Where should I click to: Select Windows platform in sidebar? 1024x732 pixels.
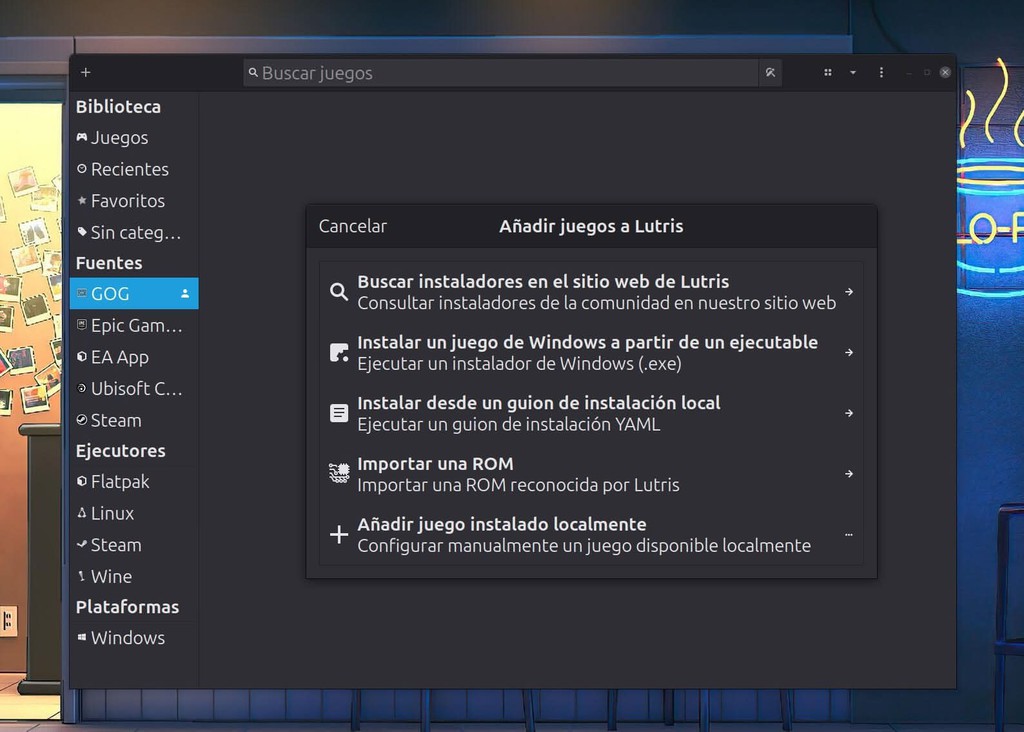(134, 638)
